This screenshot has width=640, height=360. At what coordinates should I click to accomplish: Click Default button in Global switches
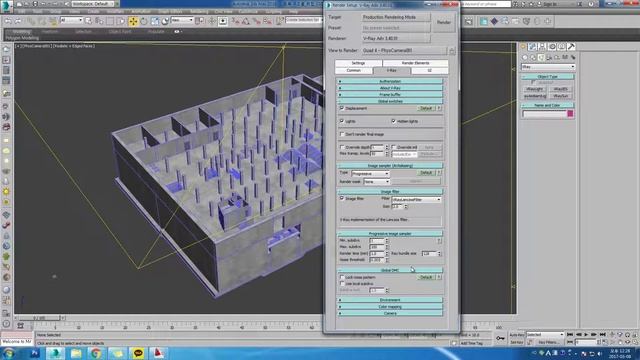tap(426, 108)
